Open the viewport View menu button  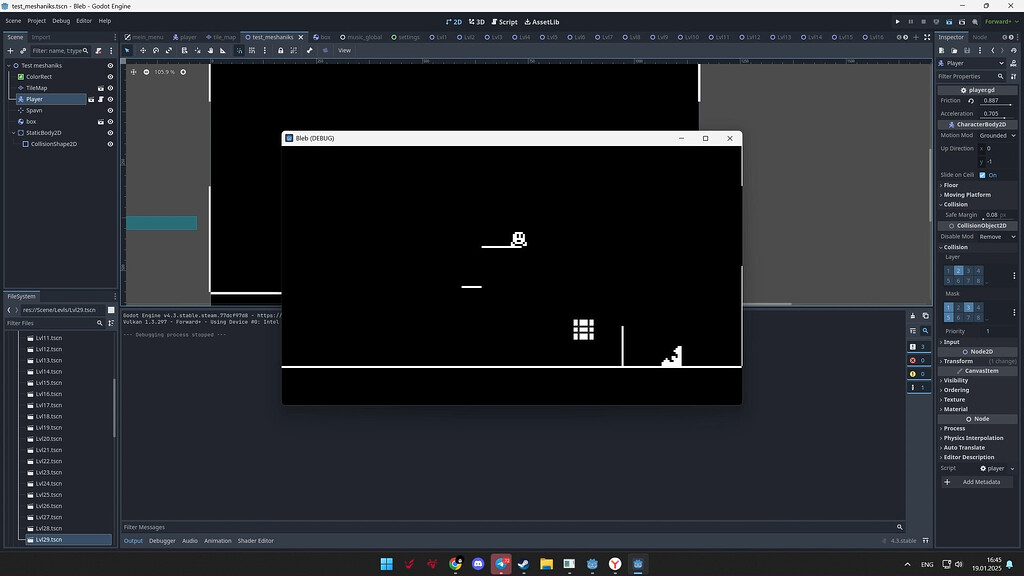344,50
